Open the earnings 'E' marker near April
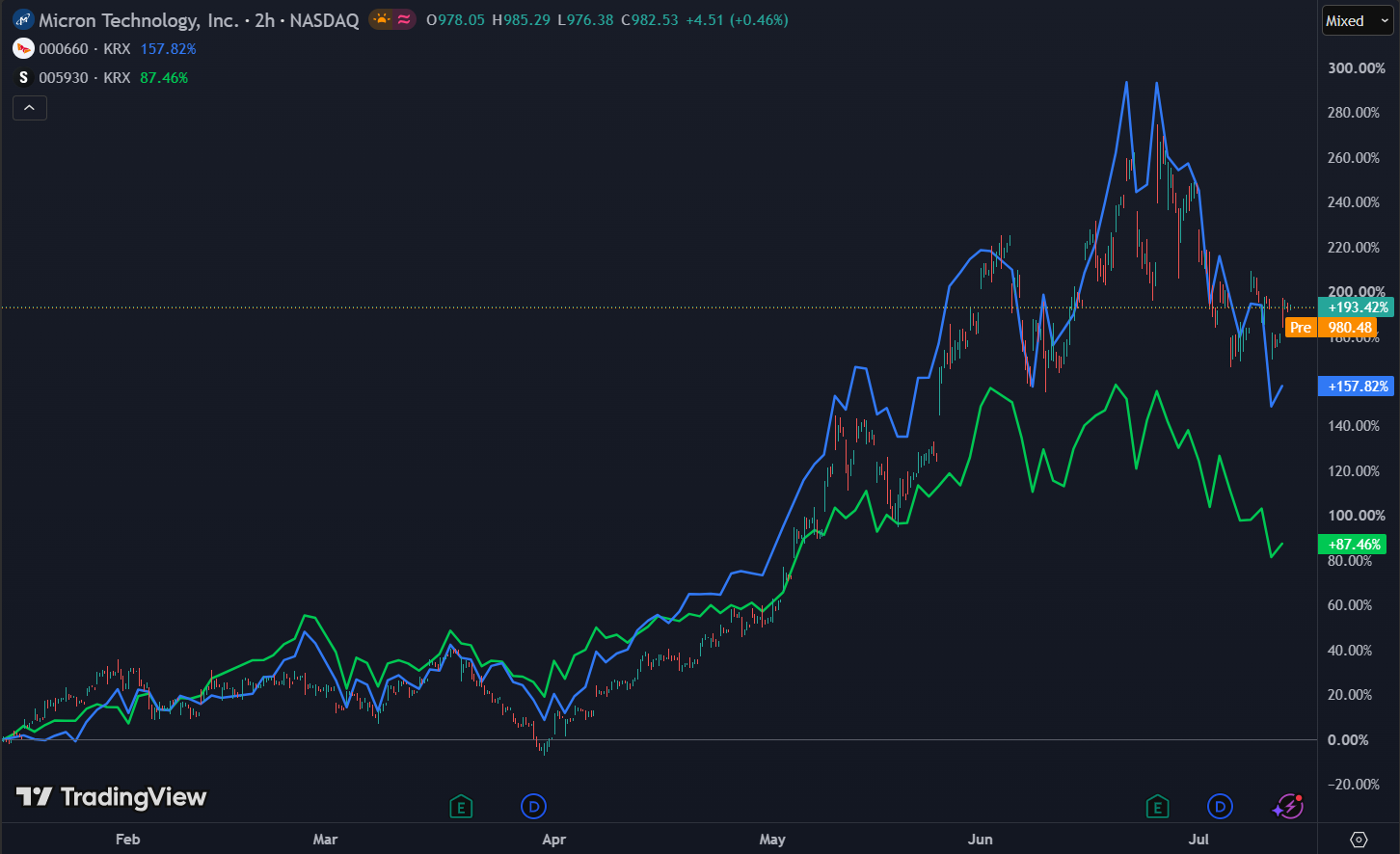The width and height of the screenshot is (1400, 854). coord(461,807)
